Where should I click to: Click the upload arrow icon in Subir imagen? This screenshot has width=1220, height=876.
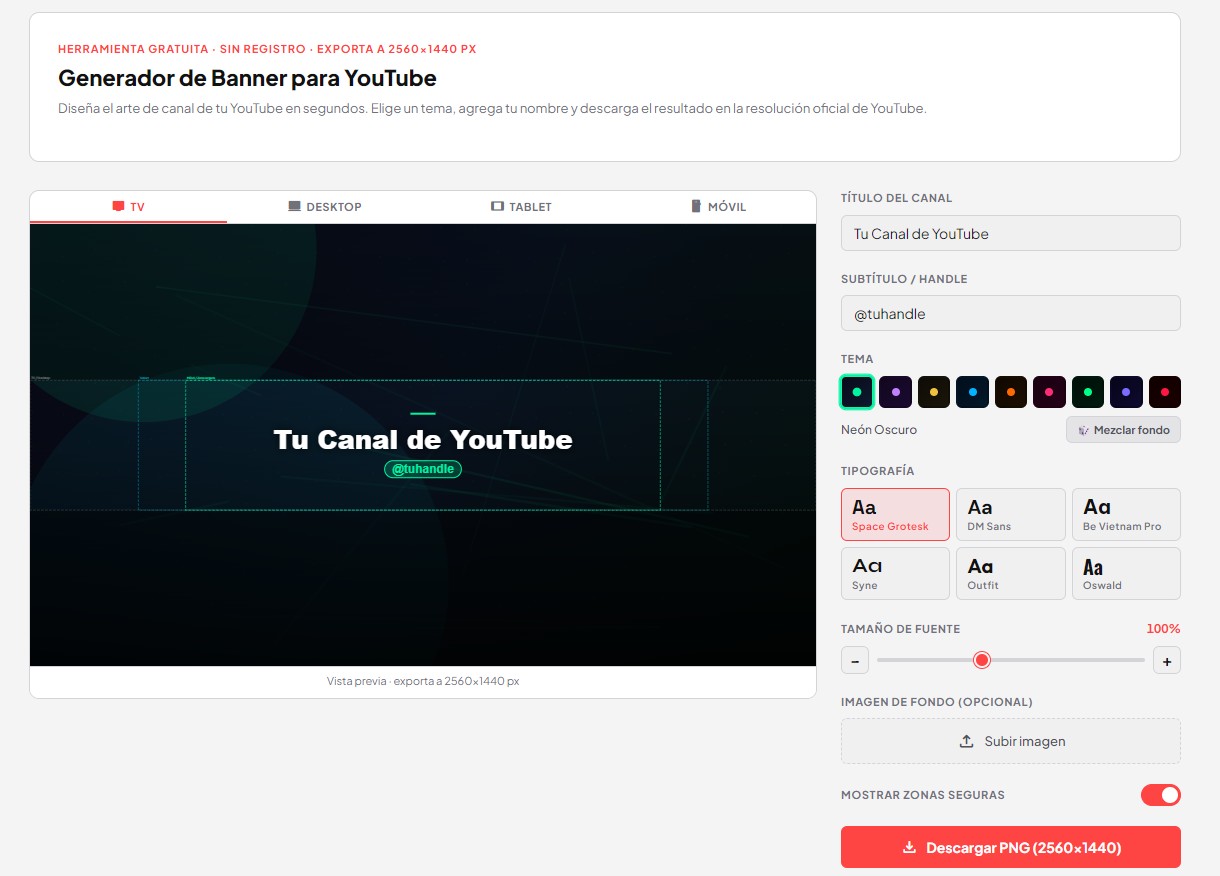point(966,741)
